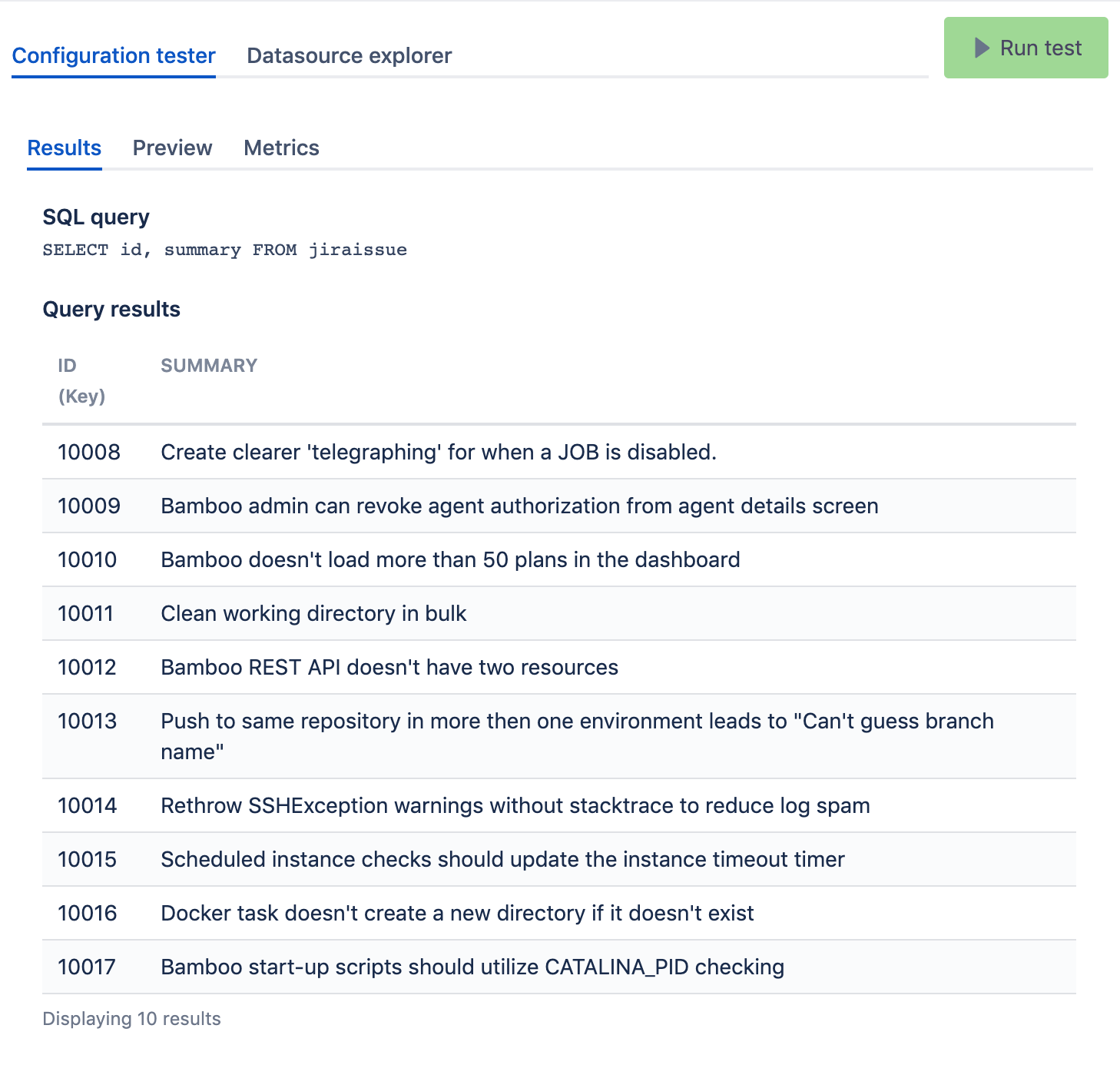The height and width of the screenshot is (1065, 1120).
Task: Open the Configuration tester tab
Action: click(114, 56)
